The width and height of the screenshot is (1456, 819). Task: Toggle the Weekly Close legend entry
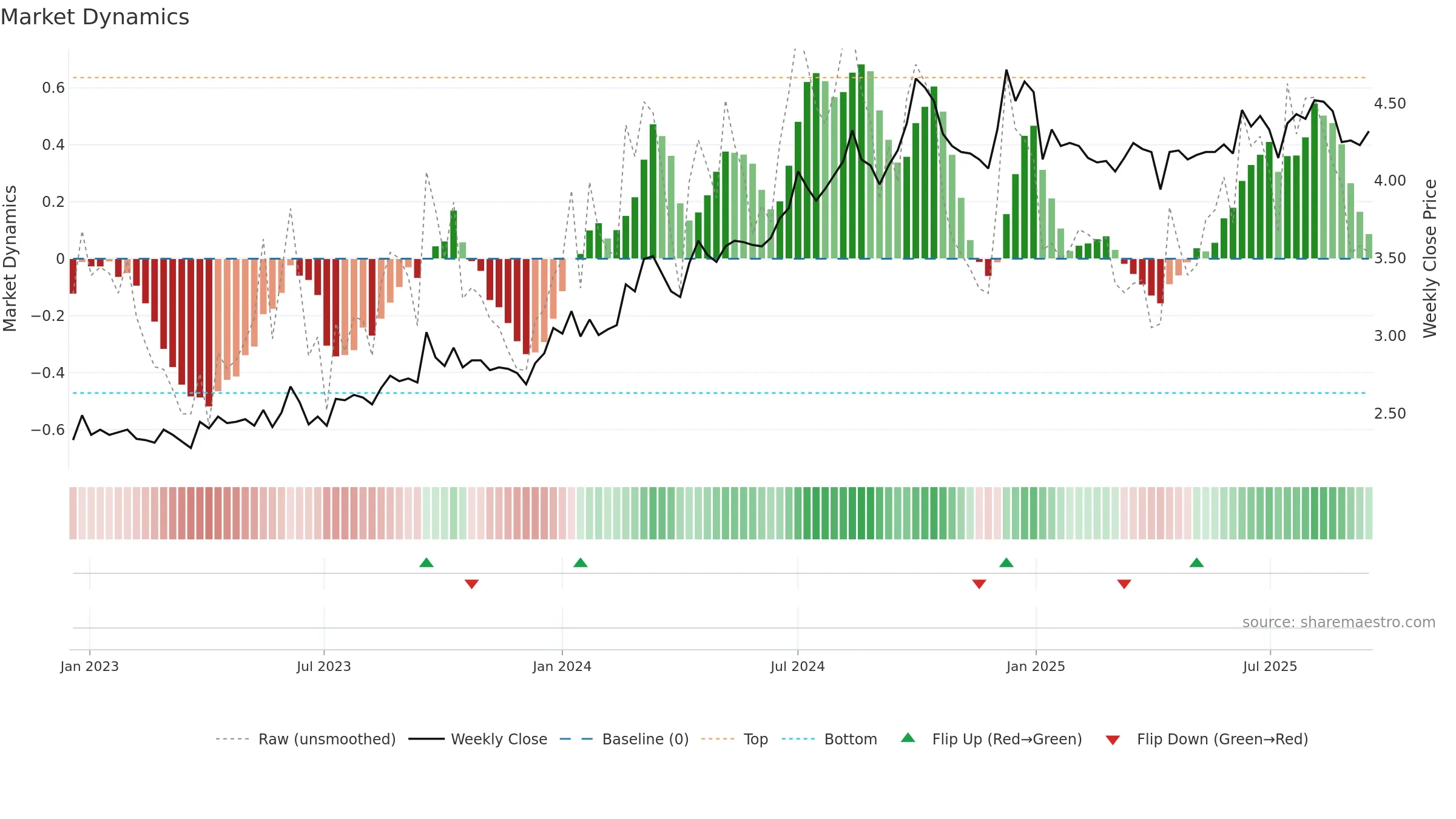click(478, 739)
